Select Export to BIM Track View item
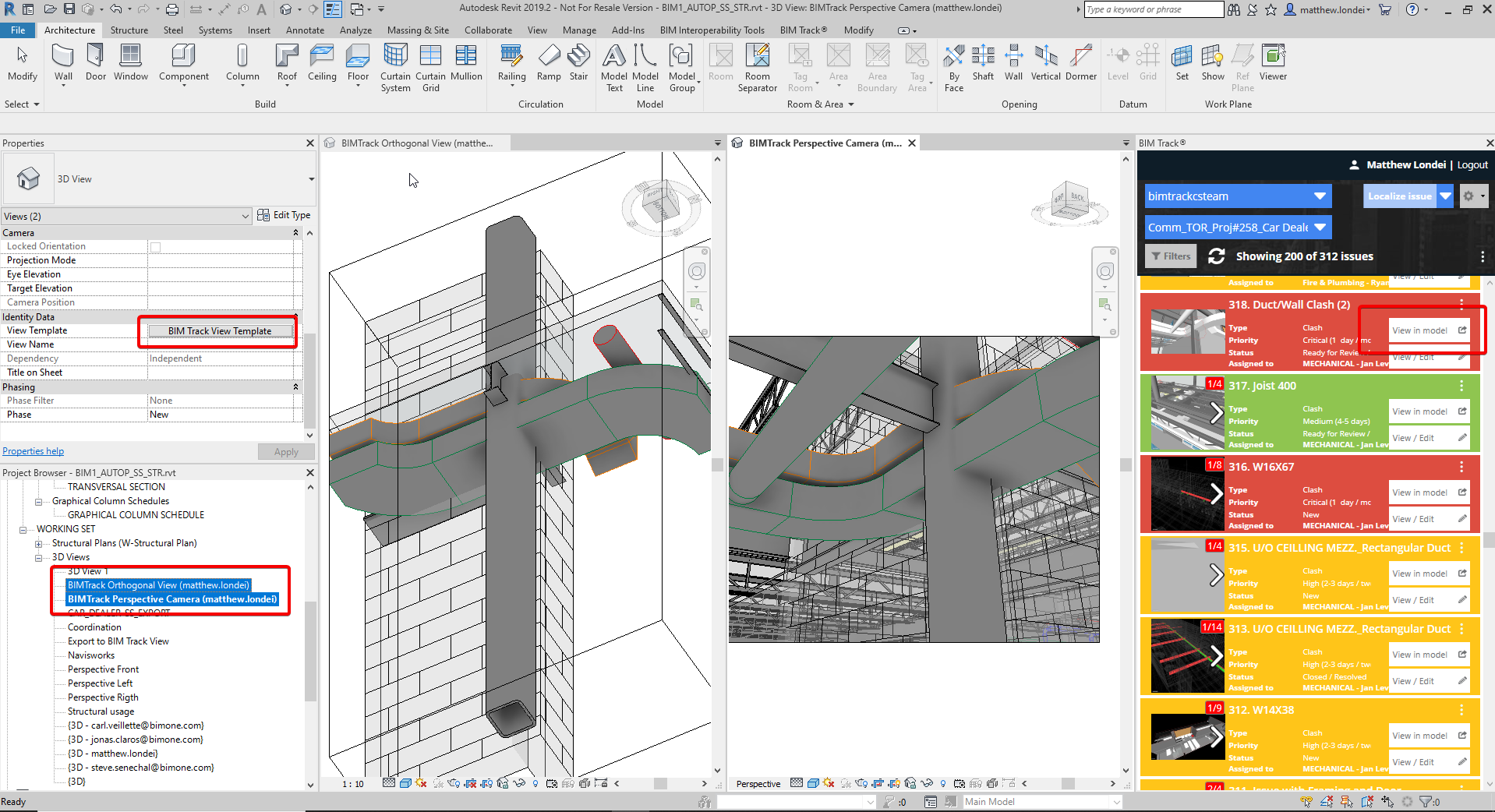1495x812 pixels. pyautogui.click(x=118, y=641)
